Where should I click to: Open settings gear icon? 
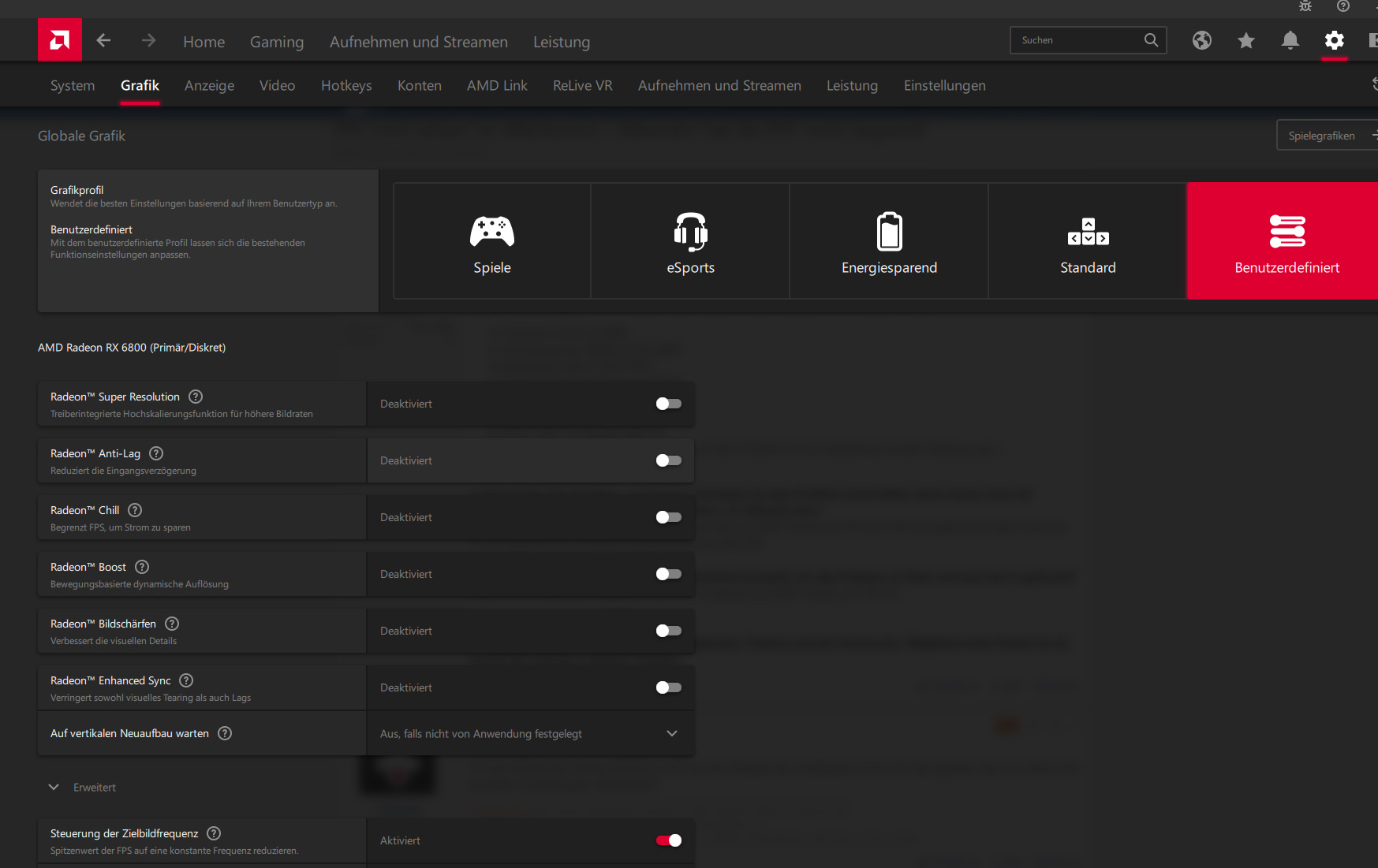pyautogui.click(x=1335, y=40)
